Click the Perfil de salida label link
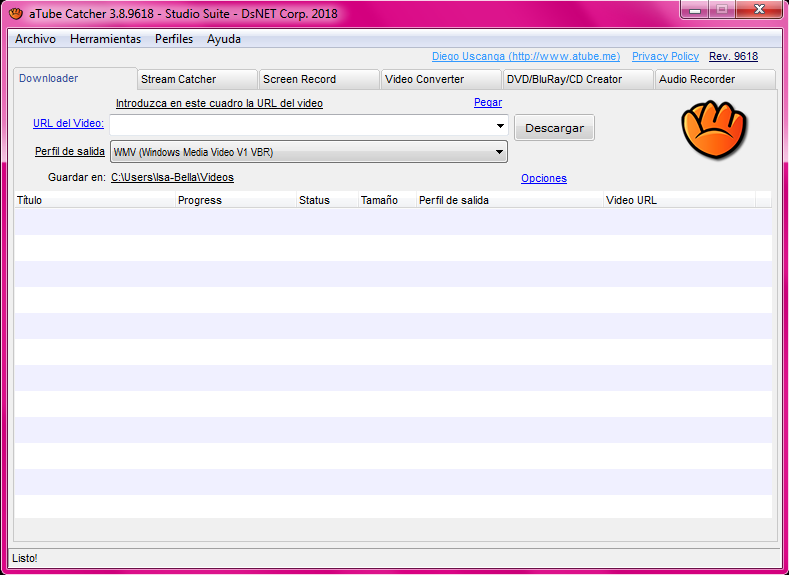Image resolution: width=789 pixels, height=575 pixels. 70,151
